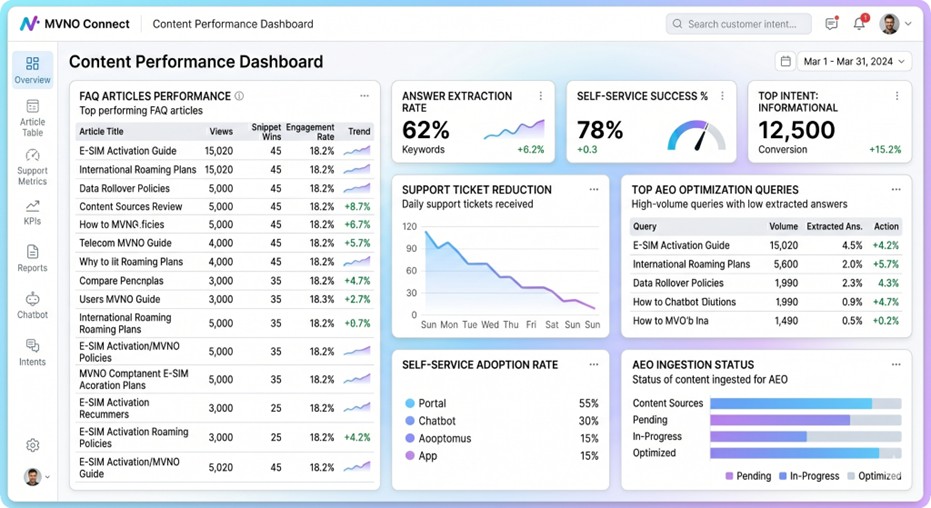This screenshot has height=508, width=931.
Task: Select the Content Sources Review article
Action: 224,207
